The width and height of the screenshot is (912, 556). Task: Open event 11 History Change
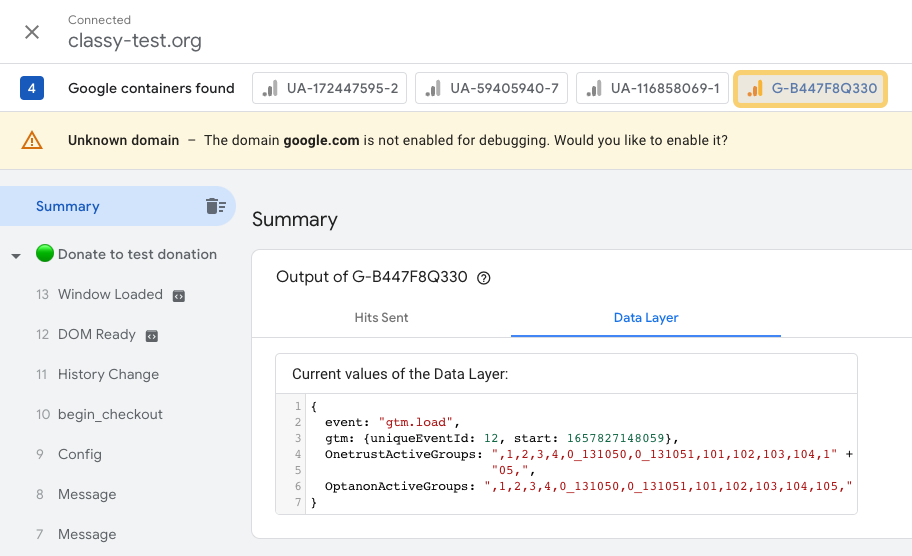108,374
